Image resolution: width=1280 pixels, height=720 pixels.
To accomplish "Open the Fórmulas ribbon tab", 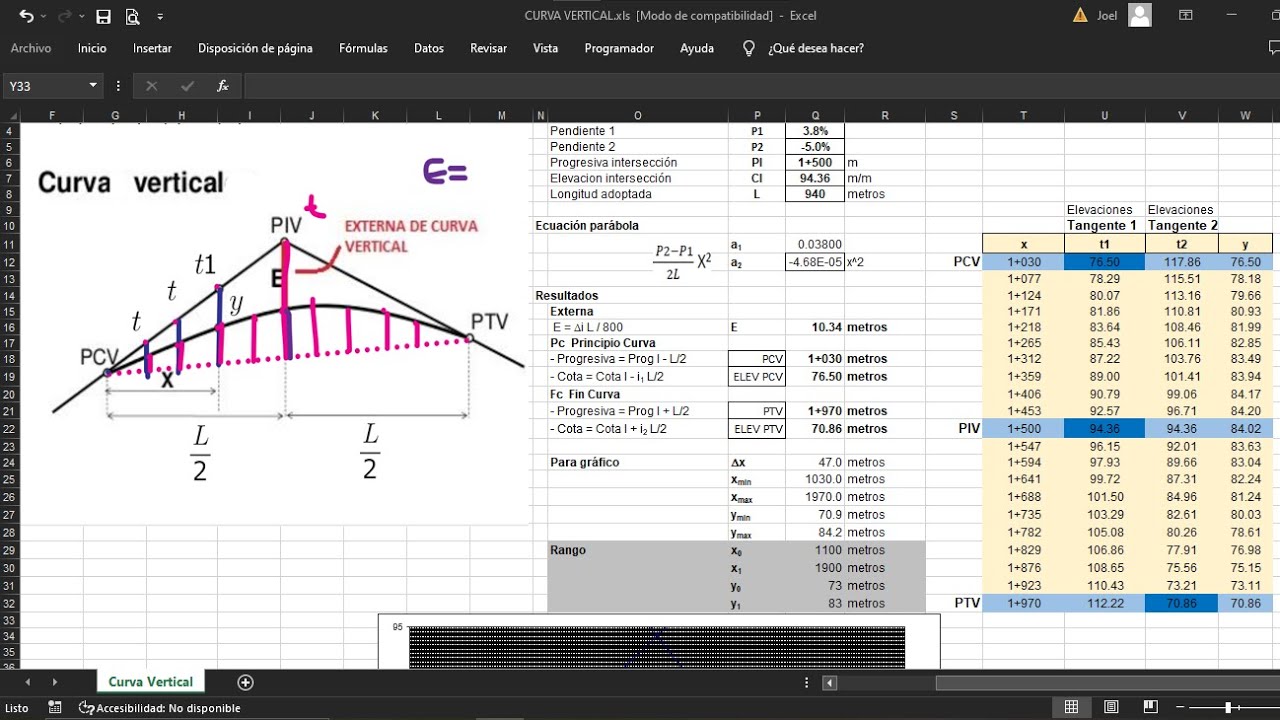I will pos(363,48).
